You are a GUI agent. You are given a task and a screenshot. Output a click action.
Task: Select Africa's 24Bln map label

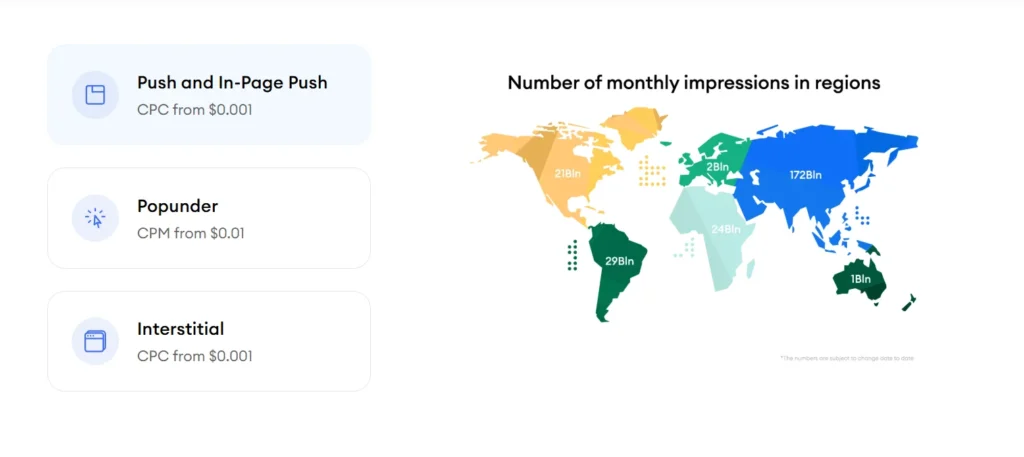pyautogui.click(x=725, y=229)
